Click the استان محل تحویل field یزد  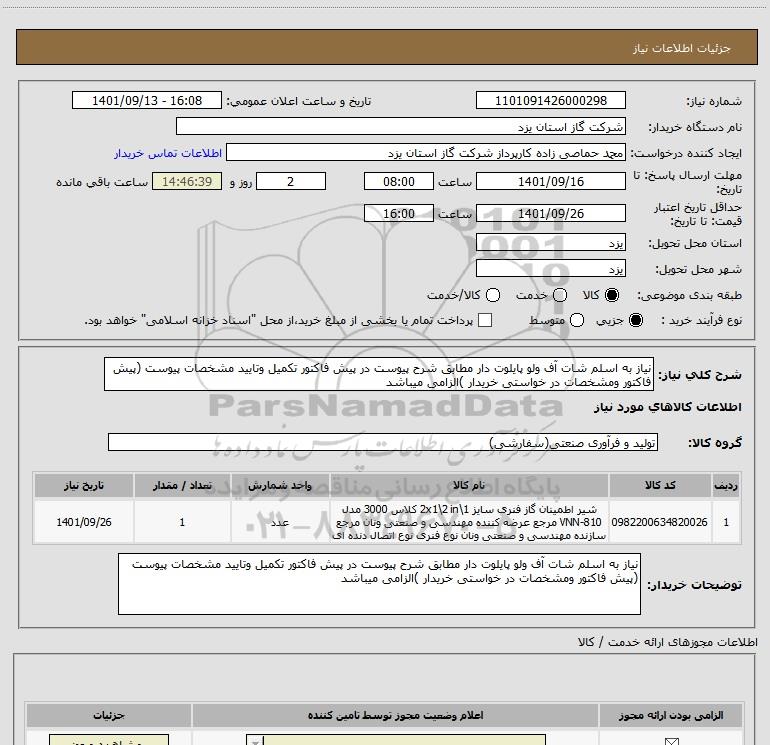pos(550,243)
